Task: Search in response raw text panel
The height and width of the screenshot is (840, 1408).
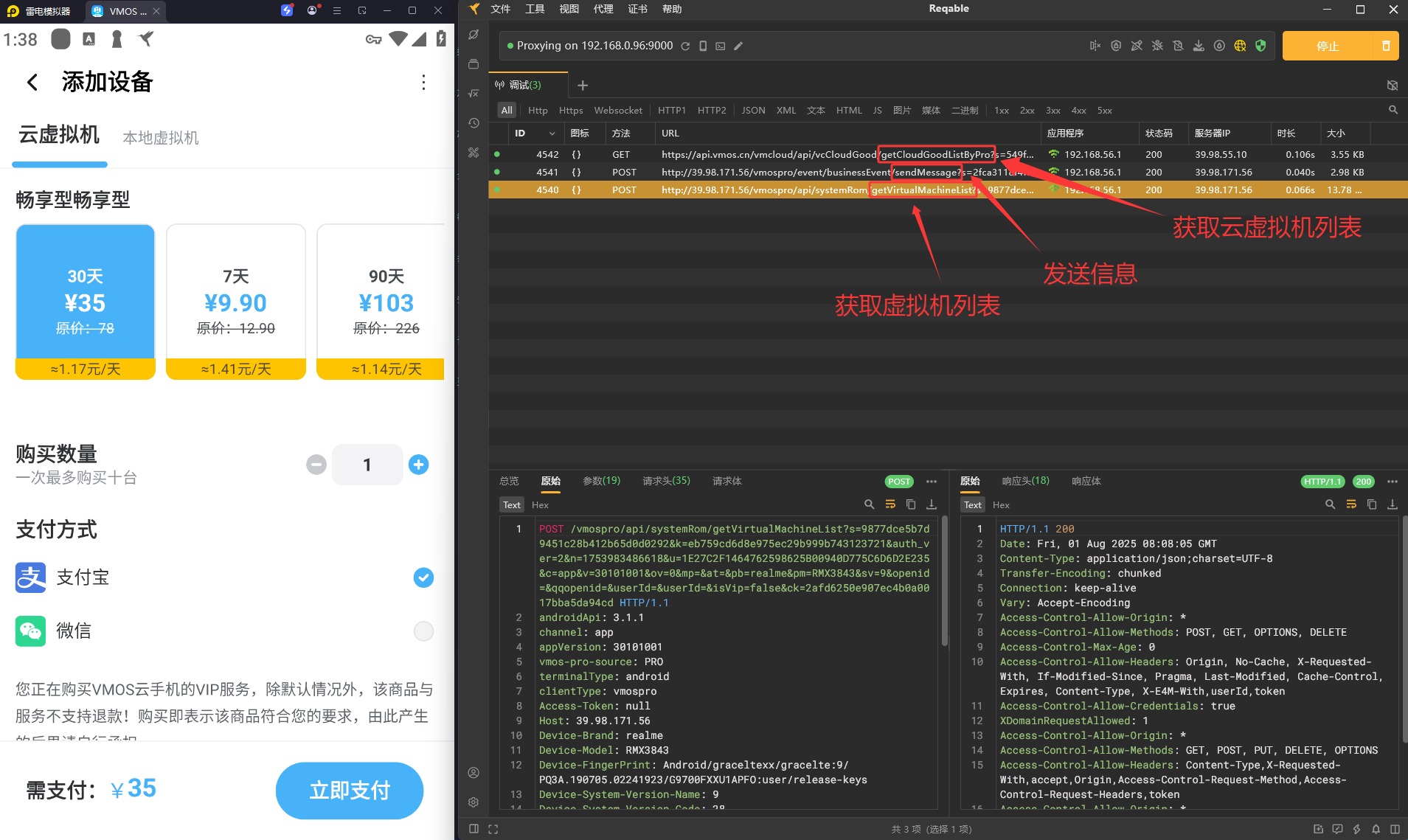Action: pos(1331,504)
